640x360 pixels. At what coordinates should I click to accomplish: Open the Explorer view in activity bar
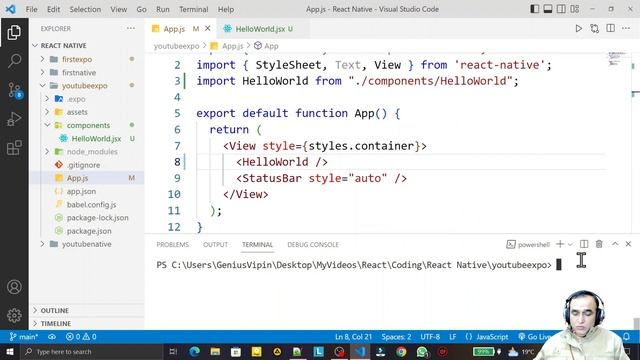coord(14,32)
